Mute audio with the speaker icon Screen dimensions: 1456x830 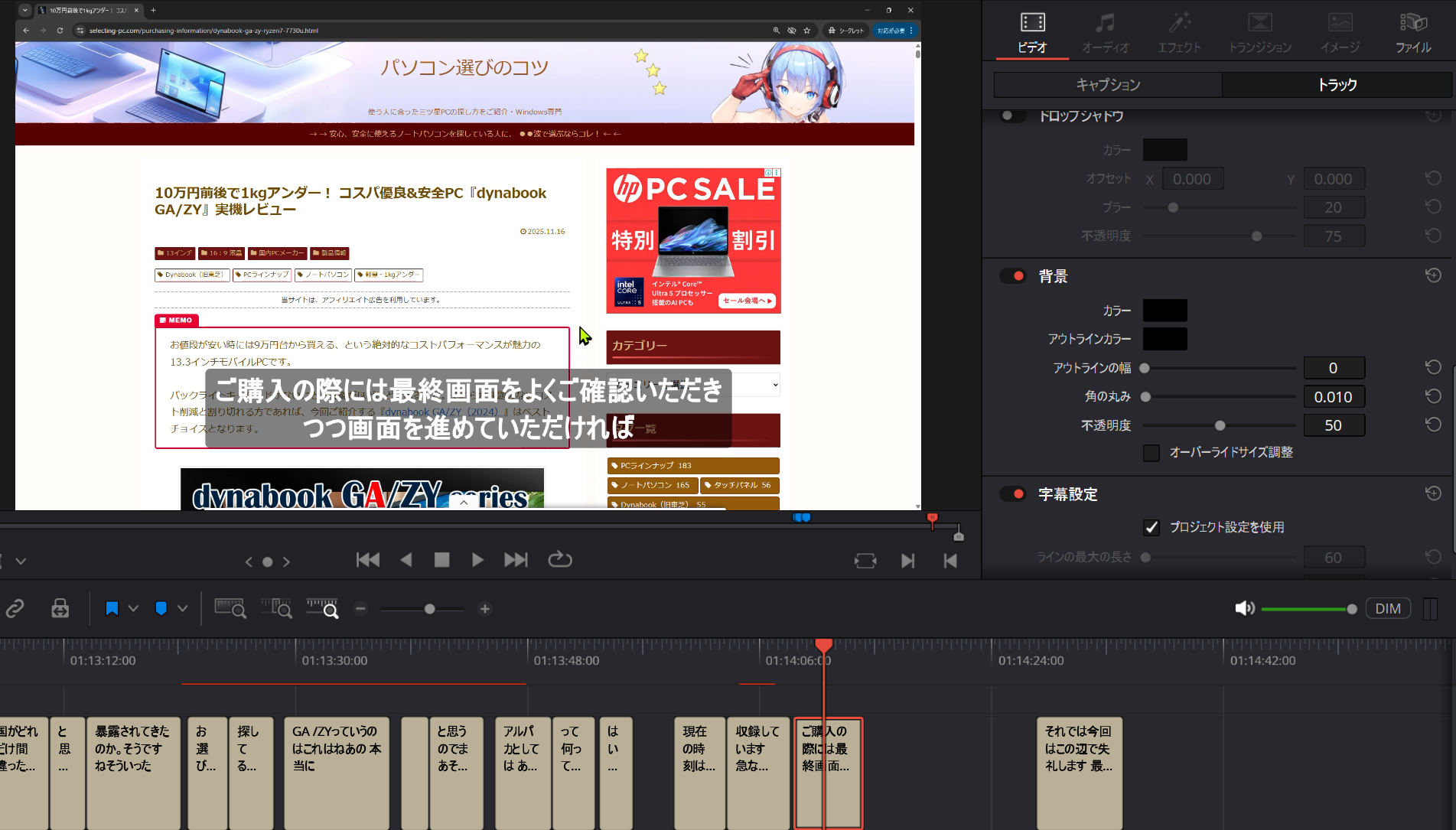pos(1244,609)
